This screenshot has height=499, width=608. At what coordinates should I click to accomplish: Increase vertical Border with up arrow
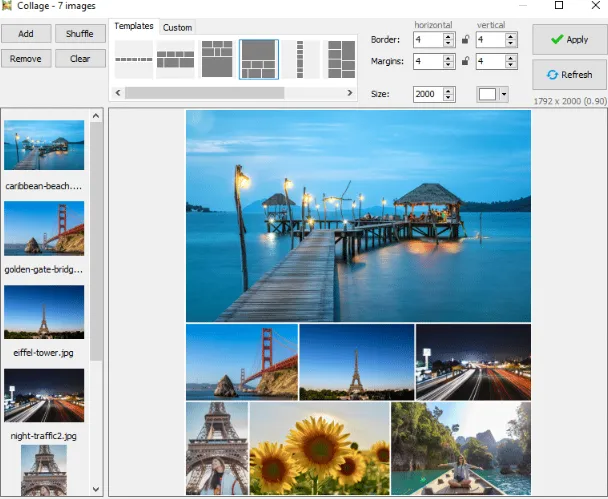511,36
